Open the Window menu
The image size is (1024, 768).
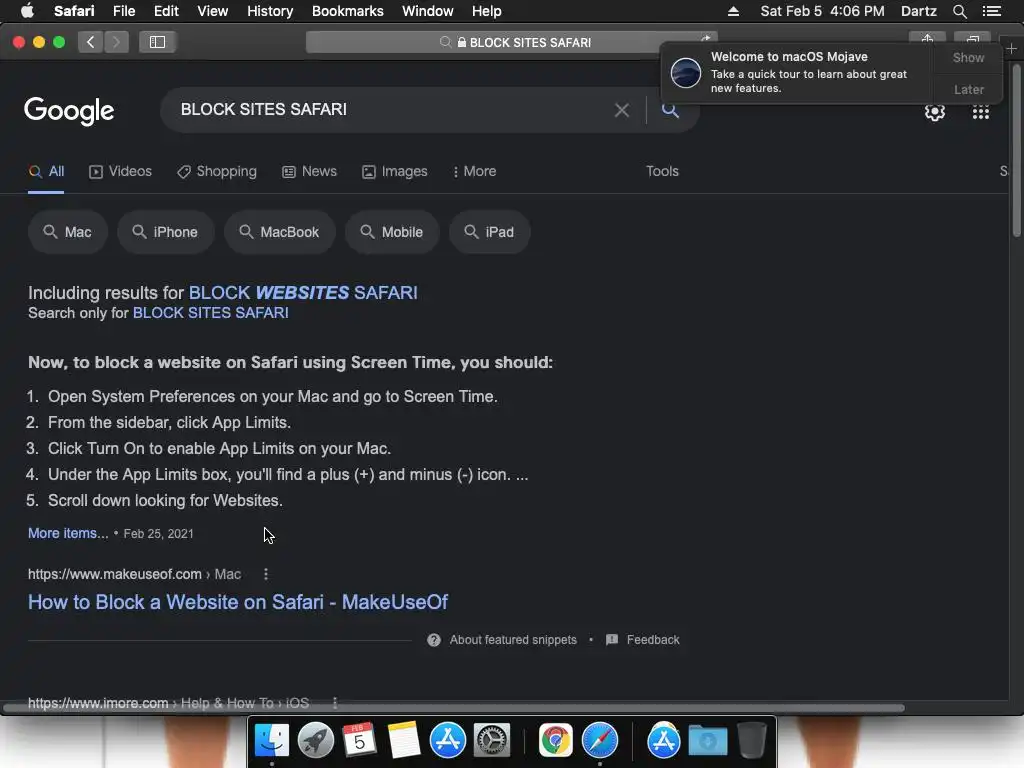coord(428,11)
